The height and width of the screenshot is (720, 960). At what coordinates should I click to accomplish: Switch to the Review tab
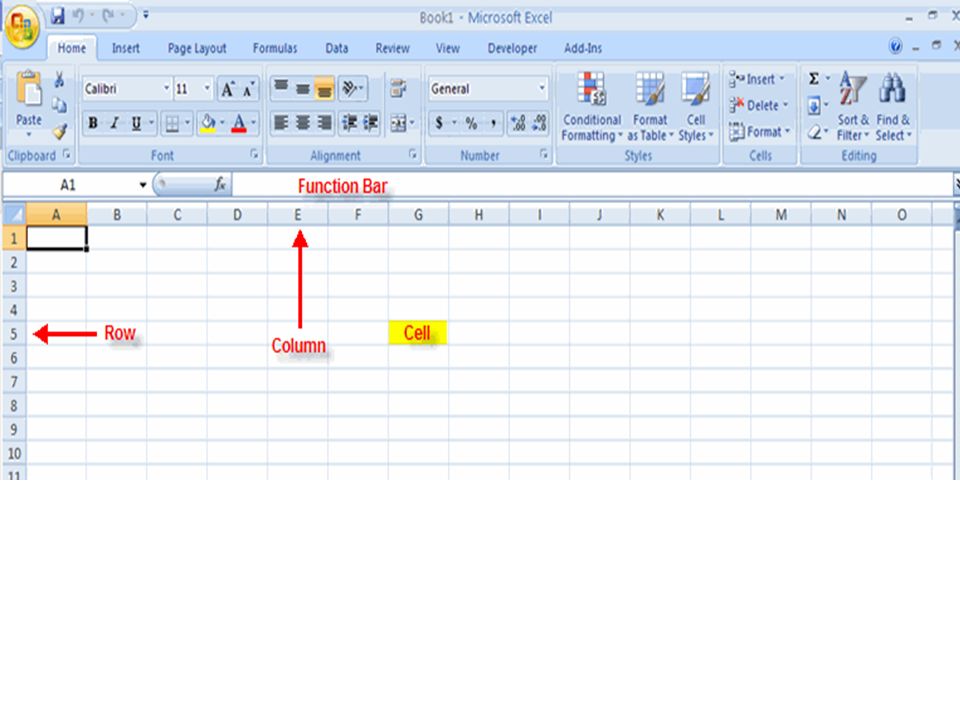[x=392, y=48]
